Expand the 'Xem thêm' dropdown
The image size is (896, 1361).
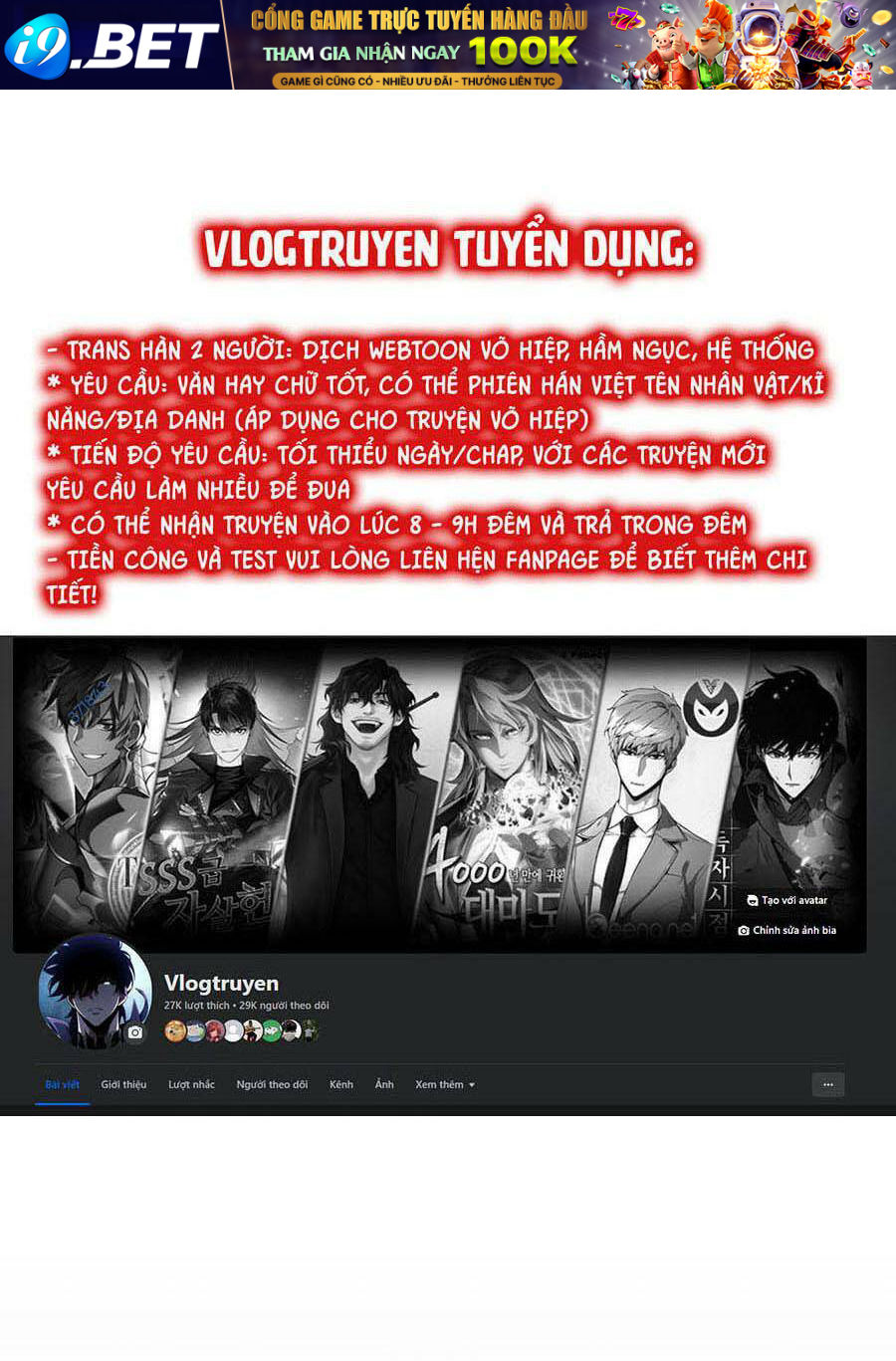445,1084
